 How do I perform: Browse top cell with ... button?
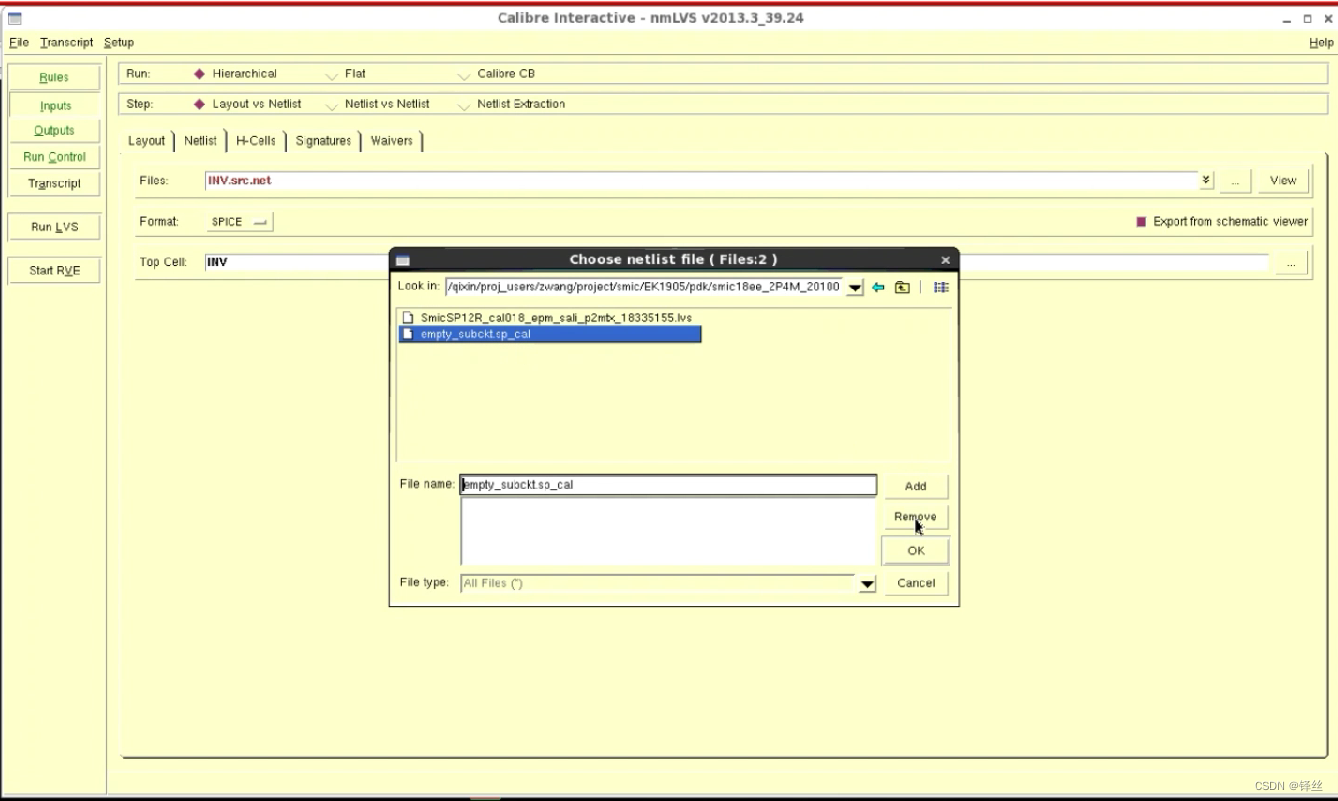pos(1292,263)
